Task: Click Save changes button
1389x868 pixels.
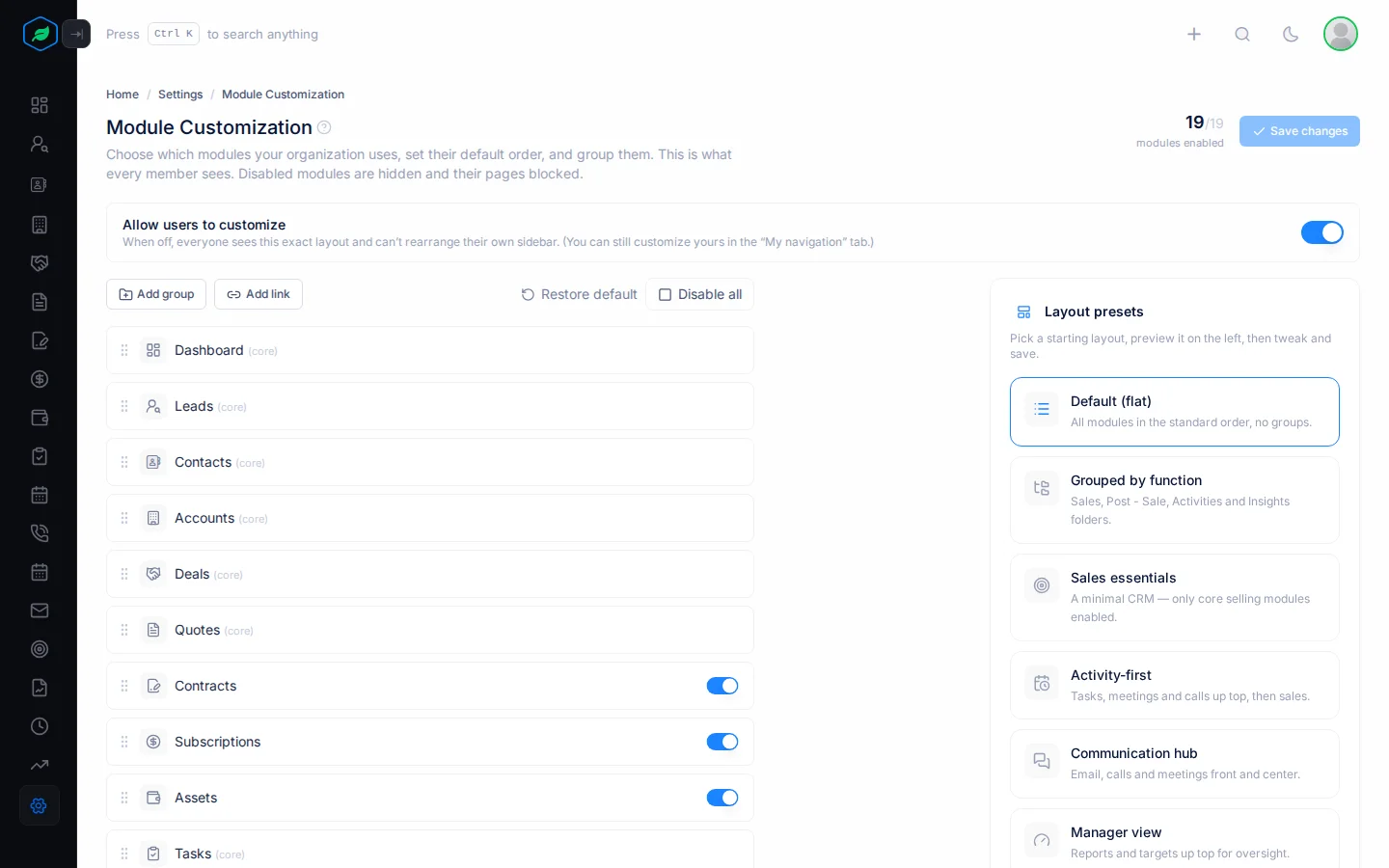Action: [x=1299, y=131]
